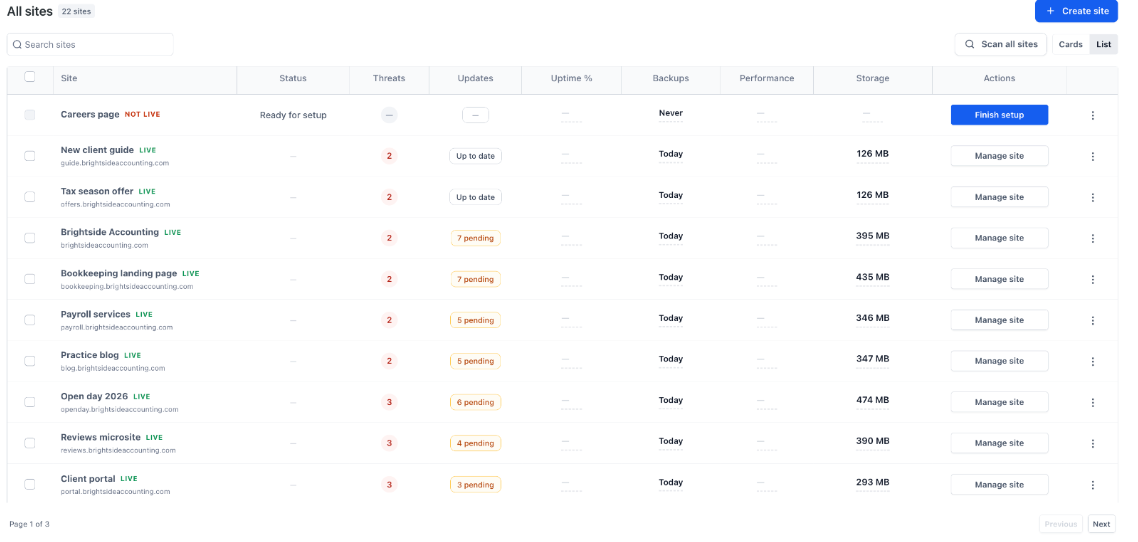This screenshot has height=542, width=1138.
Task: Click the 435 MB storage value
Action: click(x=872, y=277)
